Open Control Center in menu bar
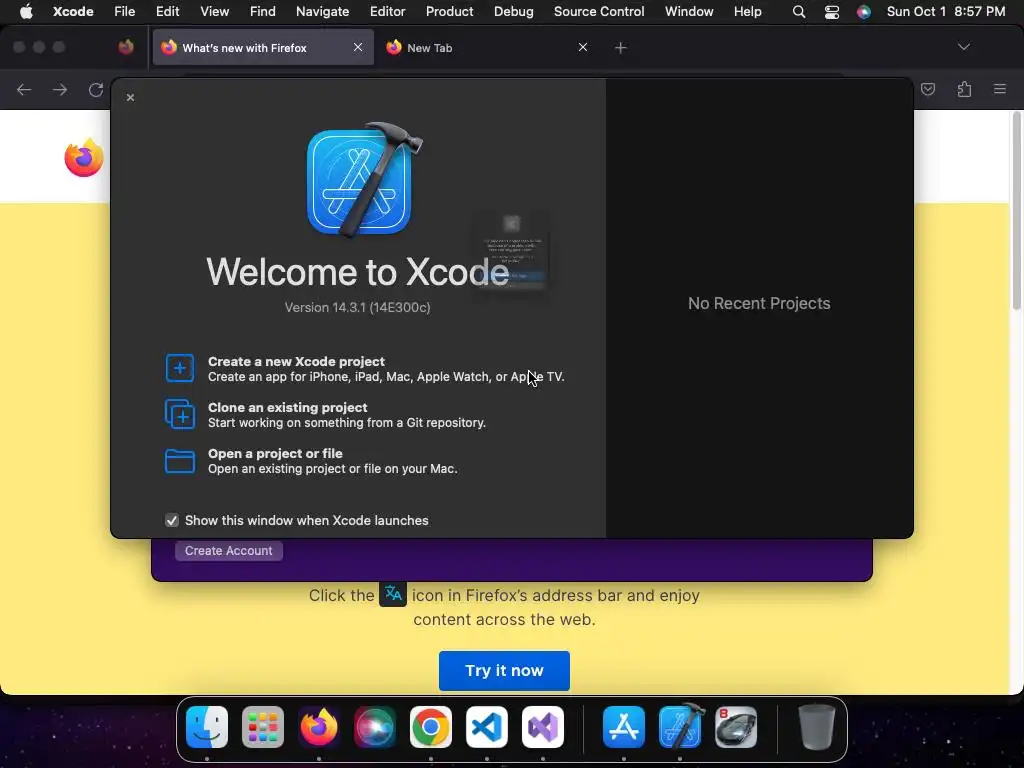The height and width of the screenshot is (768, 1024). [x=831, y=12]
